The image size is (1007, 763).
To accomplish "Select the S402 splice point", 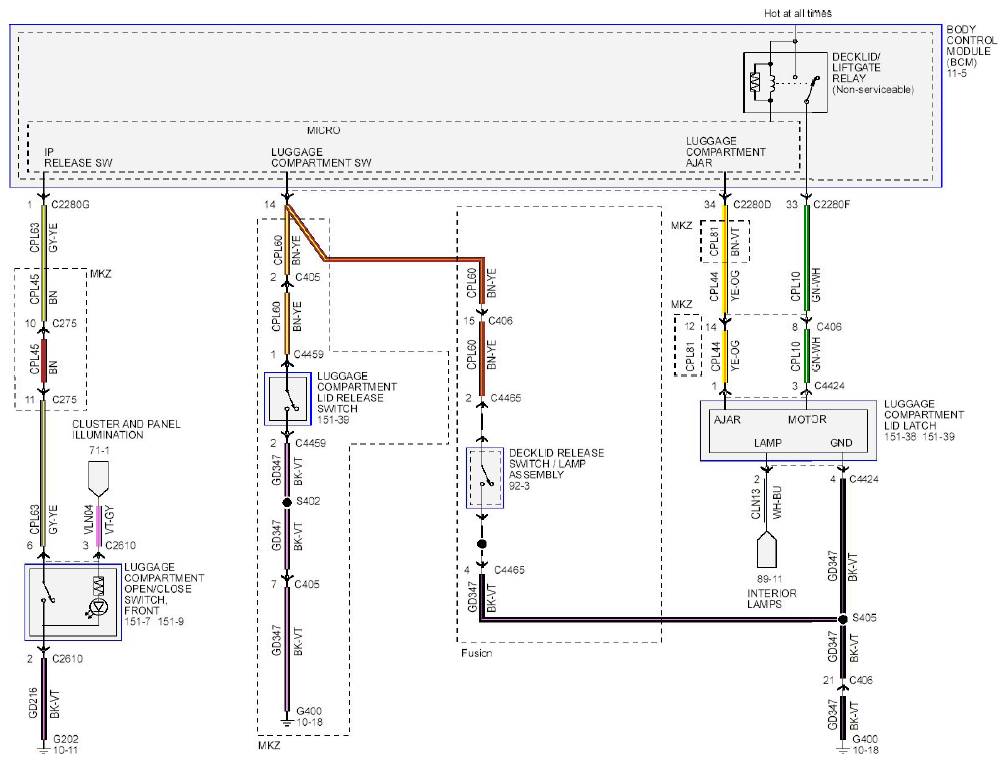I will tap(287, 502).
